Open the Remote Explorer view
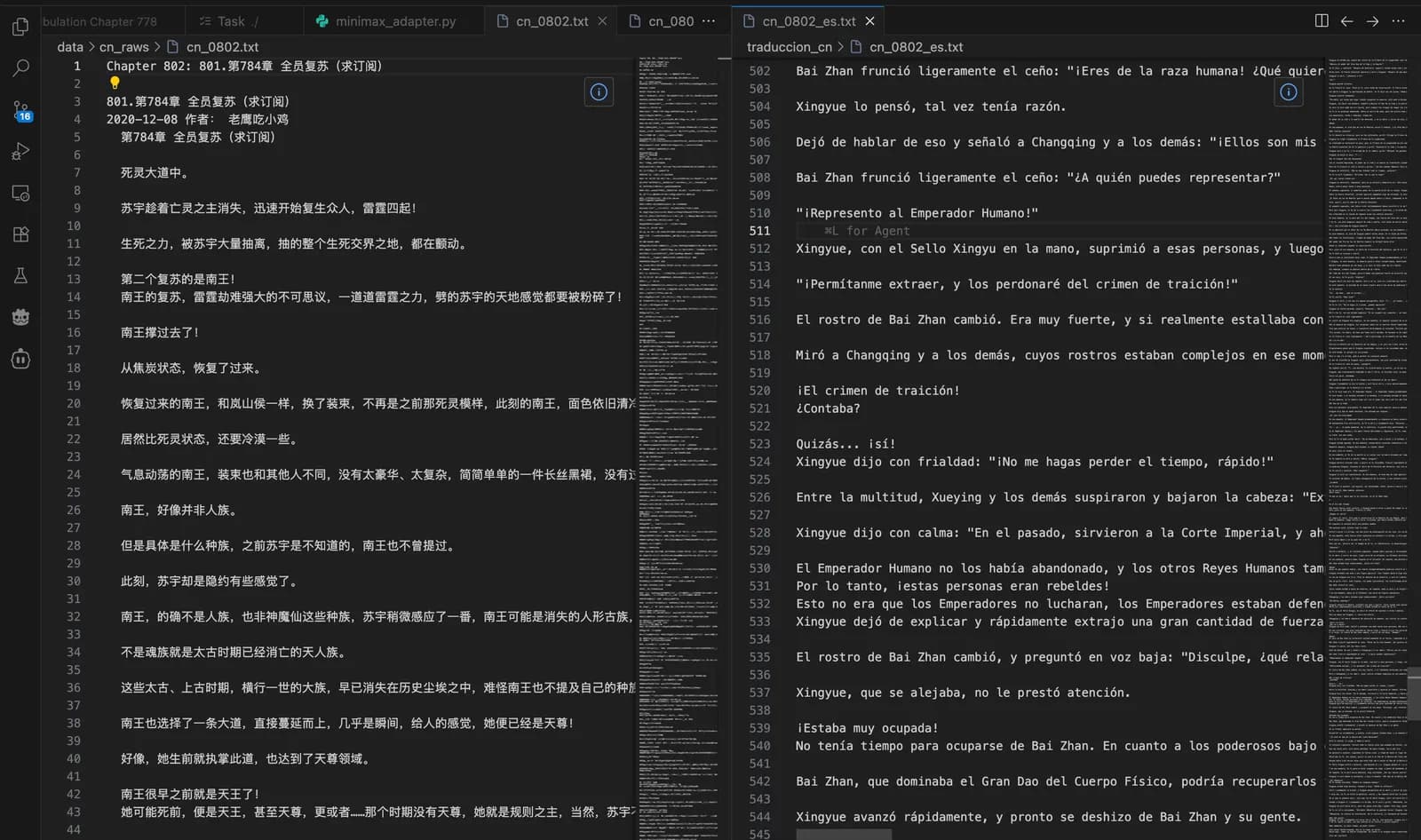Screen dimensions: 1421x840 click(20, 193)
